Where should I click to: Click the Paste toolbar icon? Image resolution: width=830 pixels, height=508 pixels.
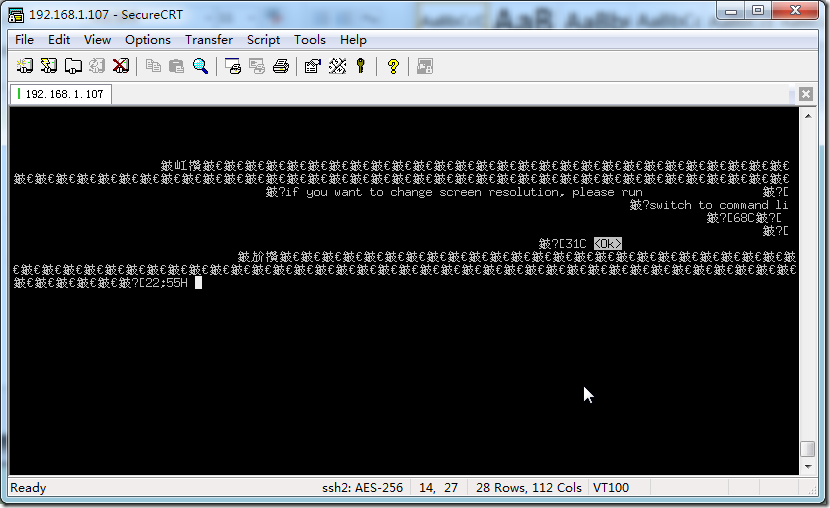176,66
